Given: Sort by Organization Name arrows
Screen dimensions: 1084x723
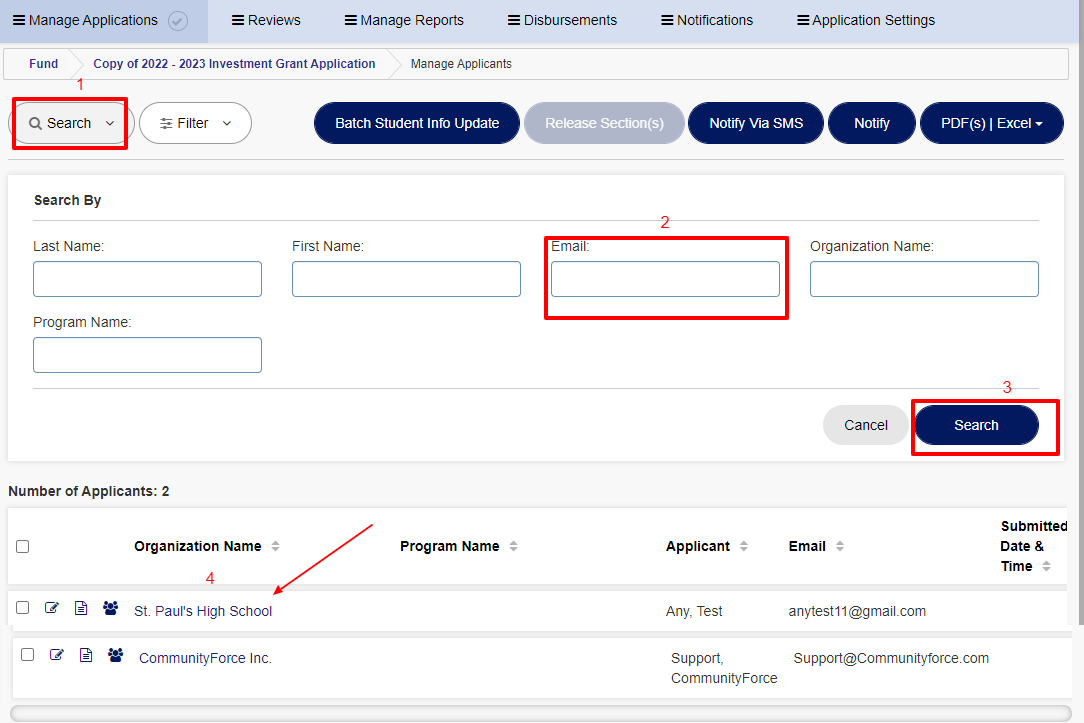Looking at the screenshot, I should click(275, 546).
